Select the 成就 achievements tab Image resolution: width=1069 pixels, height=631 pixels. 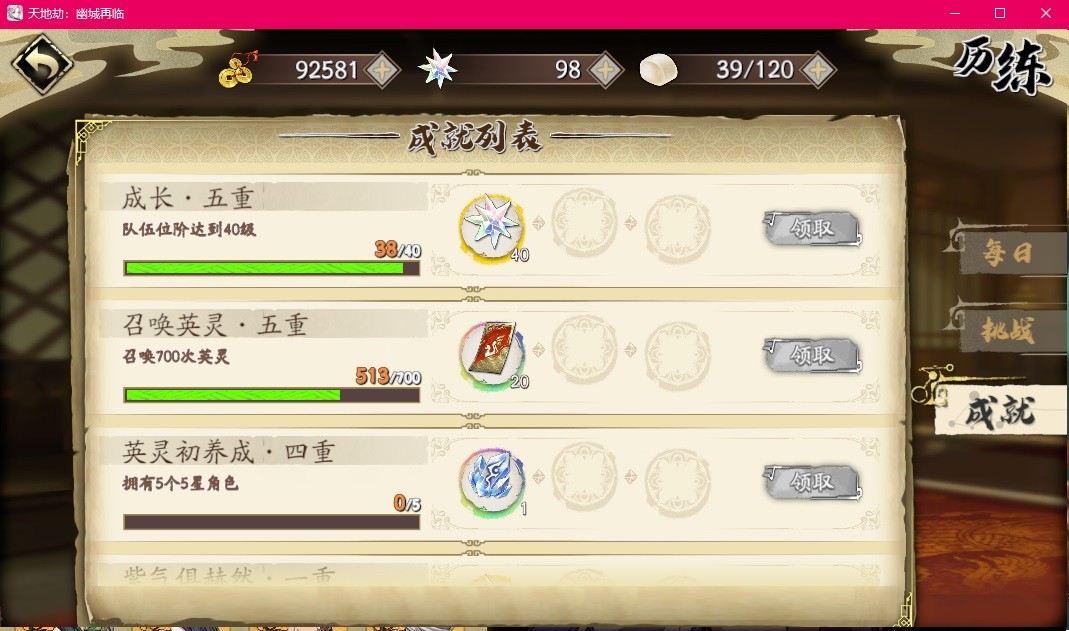point(999,411)
